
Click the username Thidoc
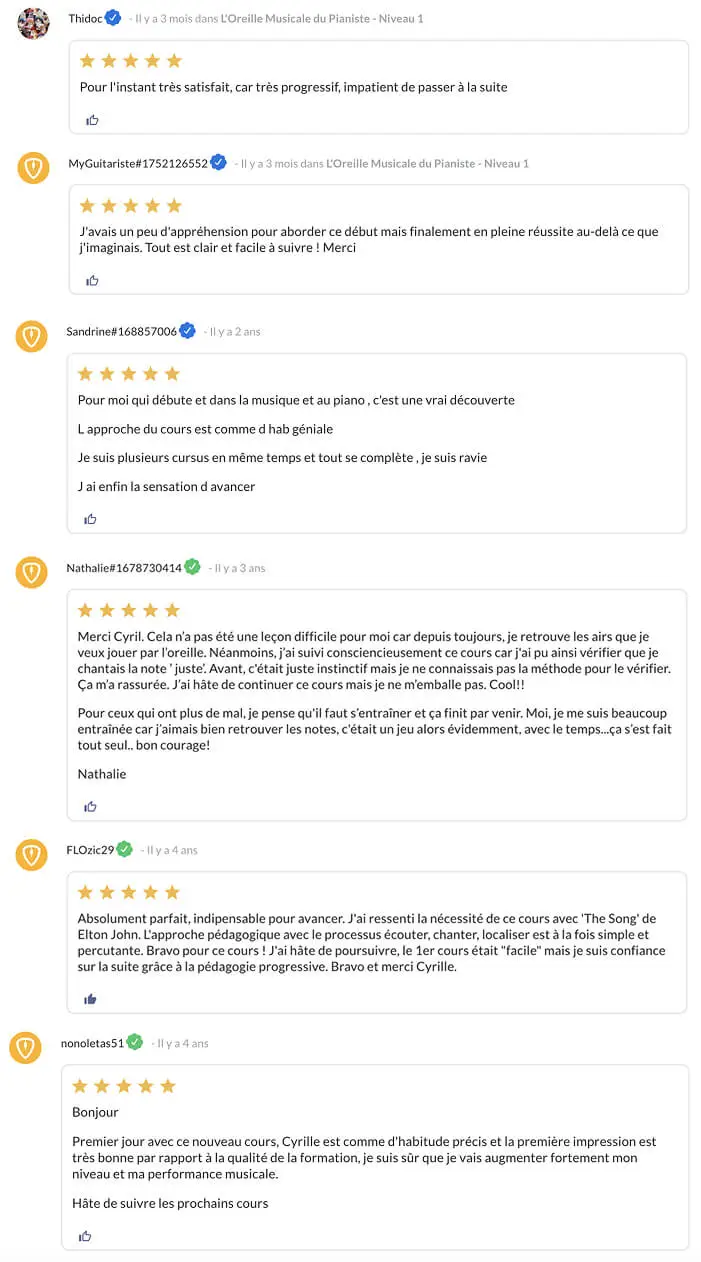click(85, 19)
